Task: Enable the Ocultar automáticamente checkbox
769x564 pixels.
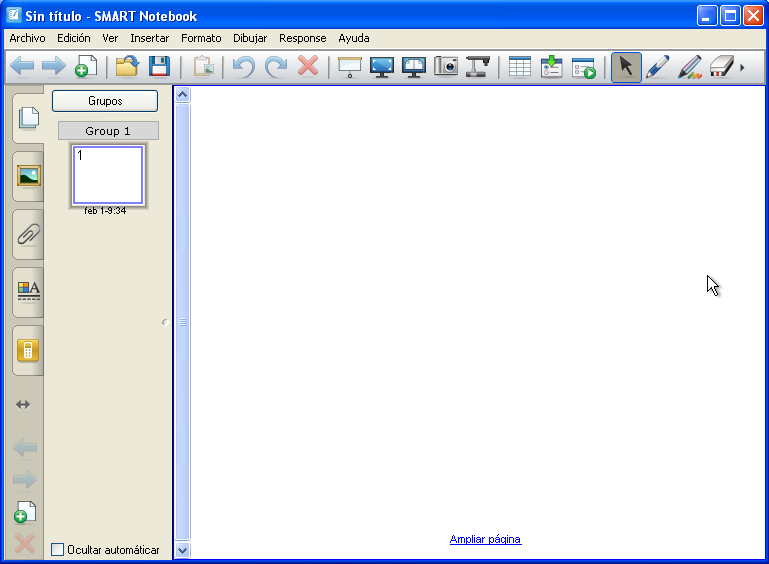Action: [57, 549]
